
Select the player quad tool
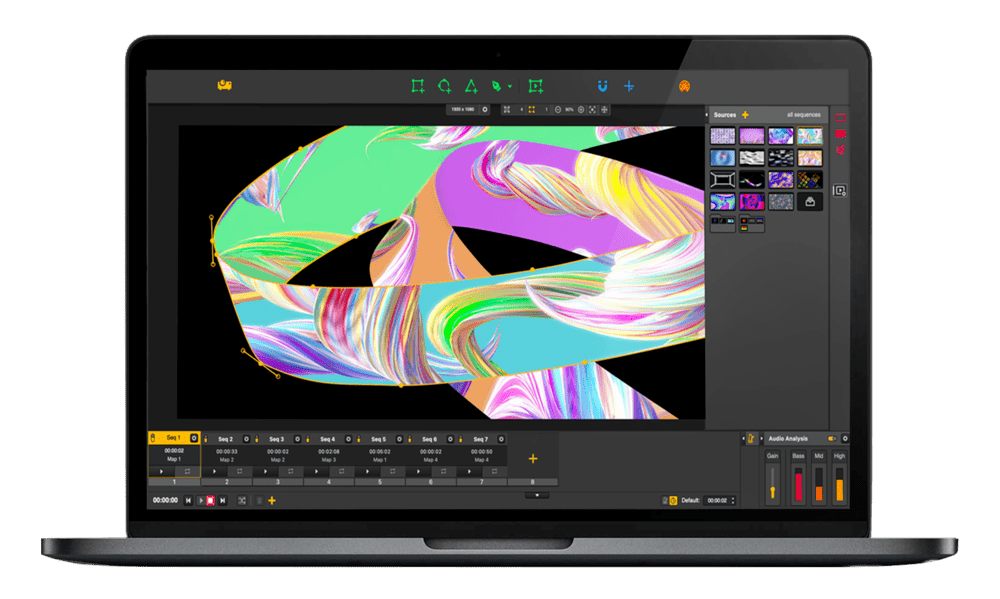coord(533,85)
